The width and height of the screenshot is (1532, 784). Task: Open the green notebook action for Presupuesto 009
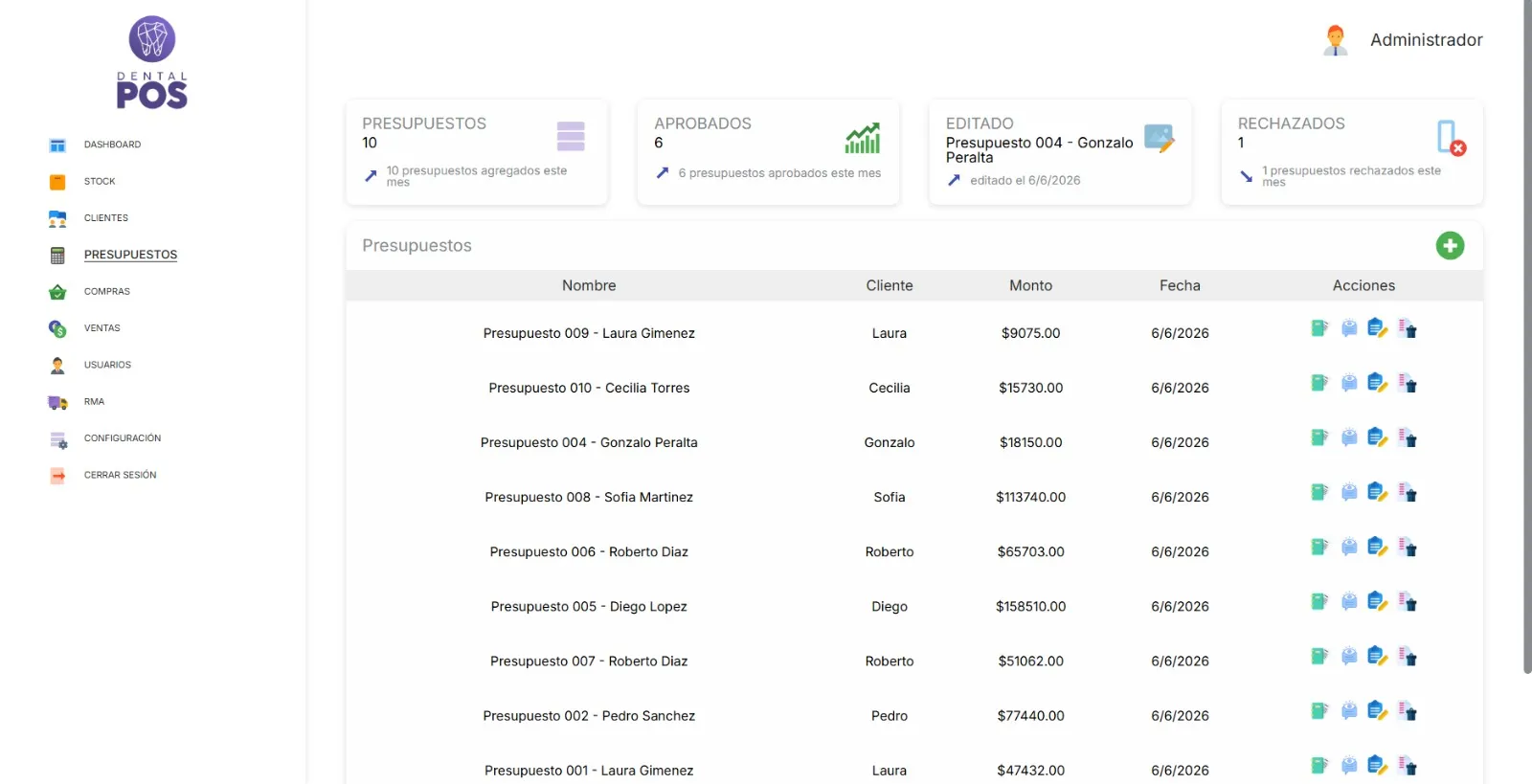[1319, 328]
